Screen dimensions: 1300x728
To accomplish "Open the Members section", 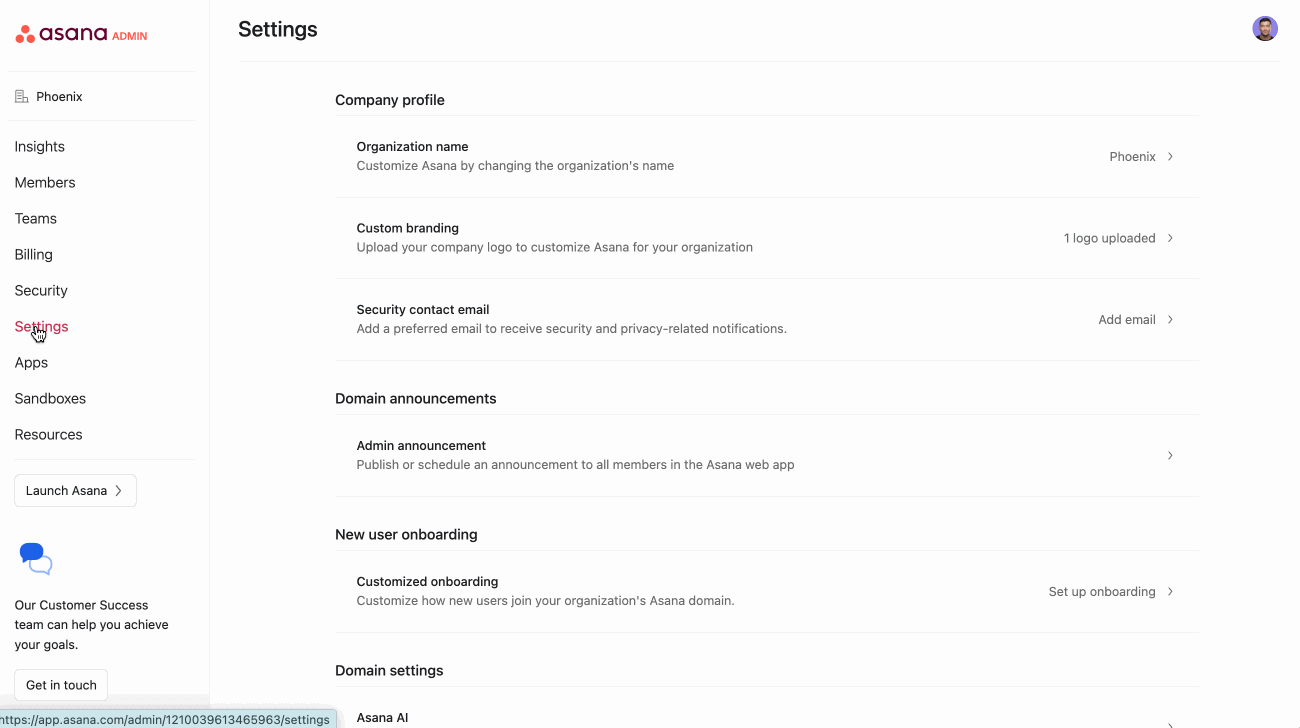I will (45, 183).
